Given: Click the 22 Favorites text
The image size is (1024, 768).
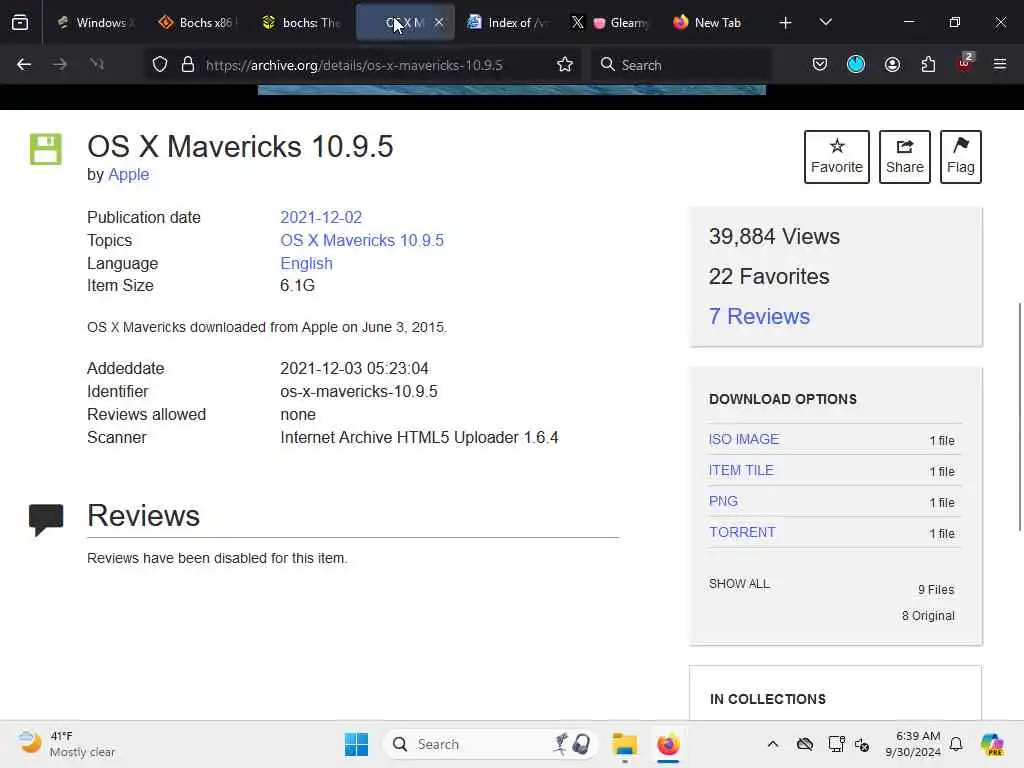Looking at the screenshot, I should point(769,276).
